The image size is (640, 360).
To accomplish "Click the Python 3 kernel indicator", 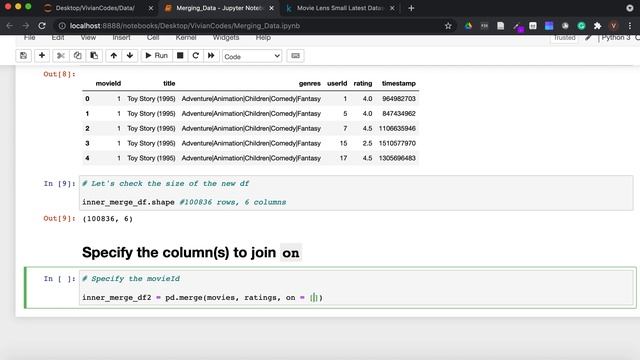I will pos(616,38).
